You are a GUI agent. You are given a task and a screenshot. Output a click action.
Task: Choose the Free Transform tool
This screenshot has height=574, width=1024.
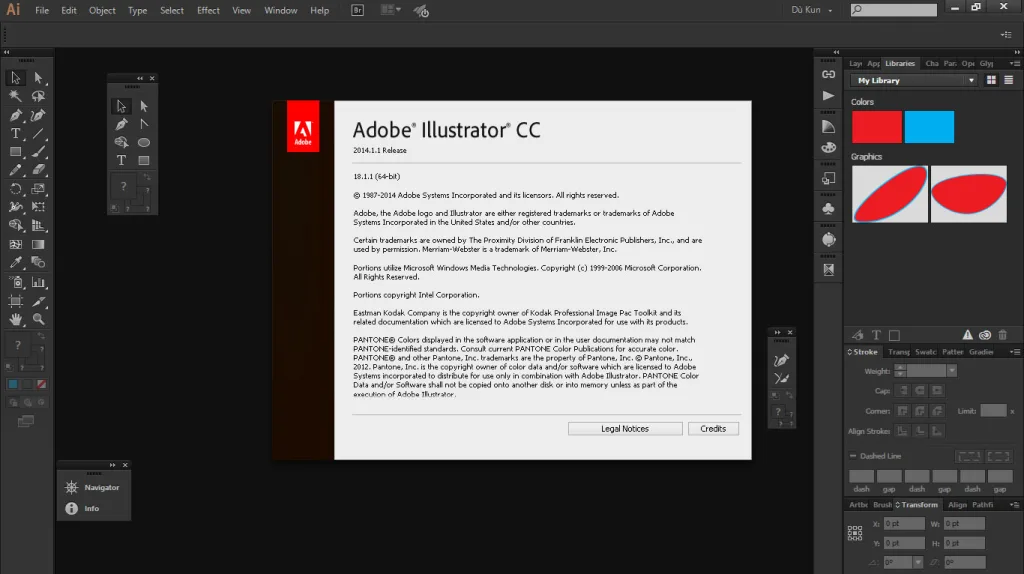coord(38,207)
